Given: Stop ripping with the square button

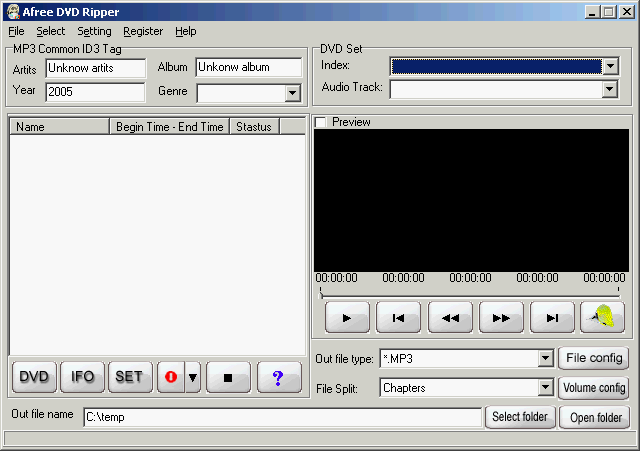Looking at the screenshot, I should pos(228,378).
